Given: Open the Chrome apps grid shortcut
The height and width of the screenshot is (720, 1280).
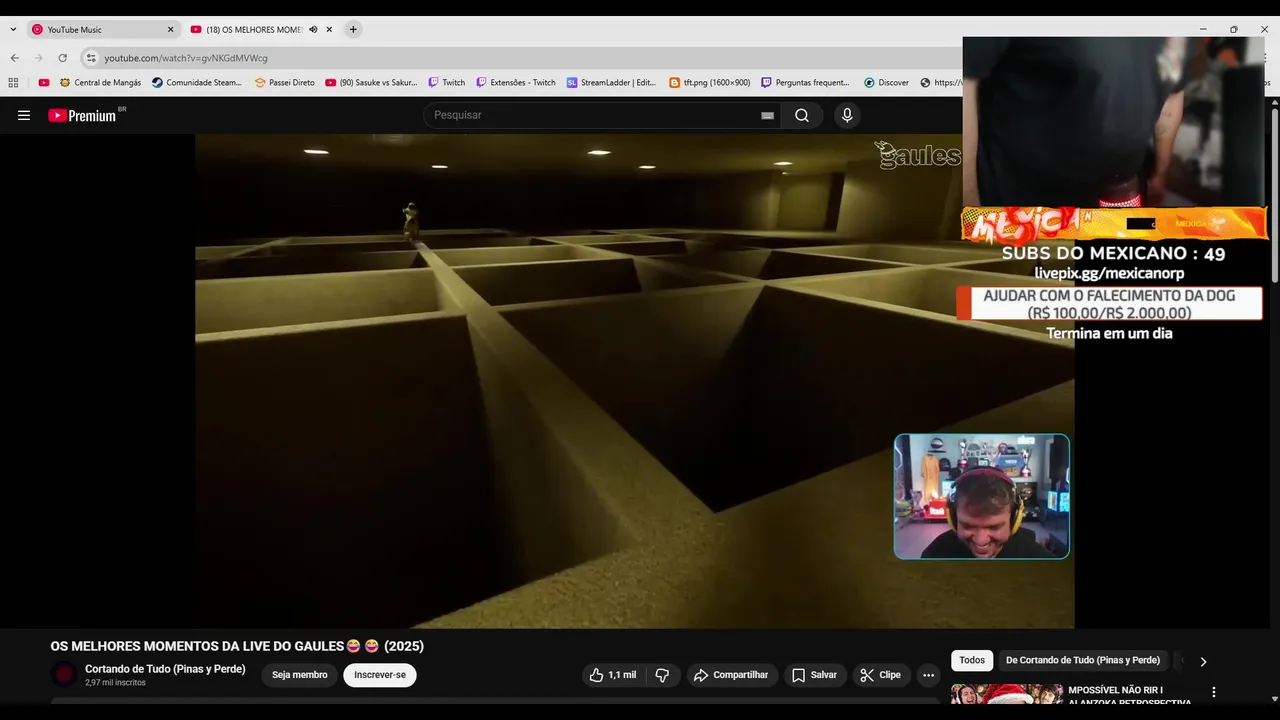Looking at the screenshot, I should (x=13, y=83).
